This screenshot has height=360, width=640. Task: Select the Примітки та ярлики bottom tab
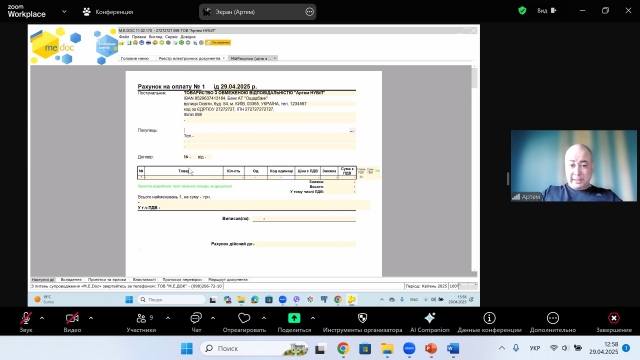coord(107,280)
